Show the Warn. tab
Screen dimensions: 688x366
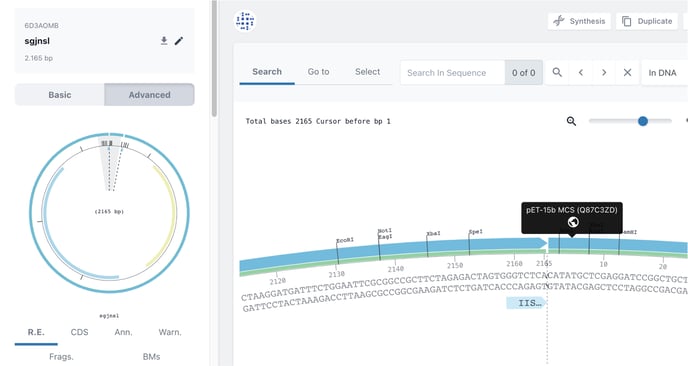(x=170, y=332)
